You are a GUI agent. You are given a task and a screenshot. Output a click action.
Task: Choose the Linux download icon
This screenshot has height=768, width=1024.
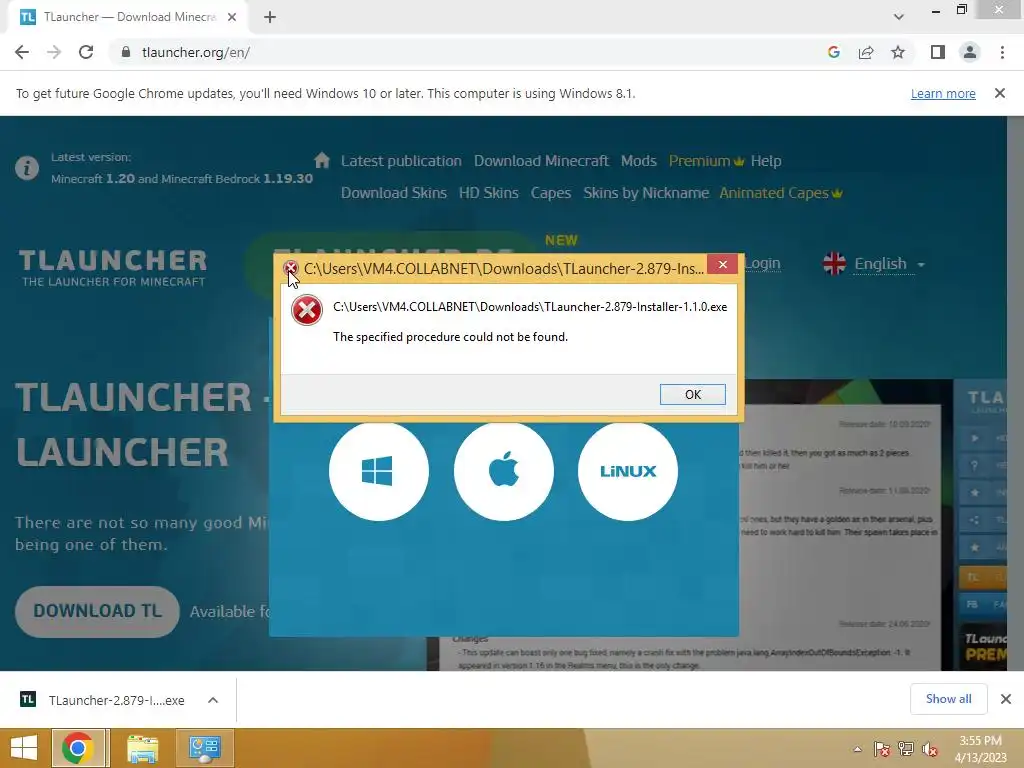coord(628,471)
